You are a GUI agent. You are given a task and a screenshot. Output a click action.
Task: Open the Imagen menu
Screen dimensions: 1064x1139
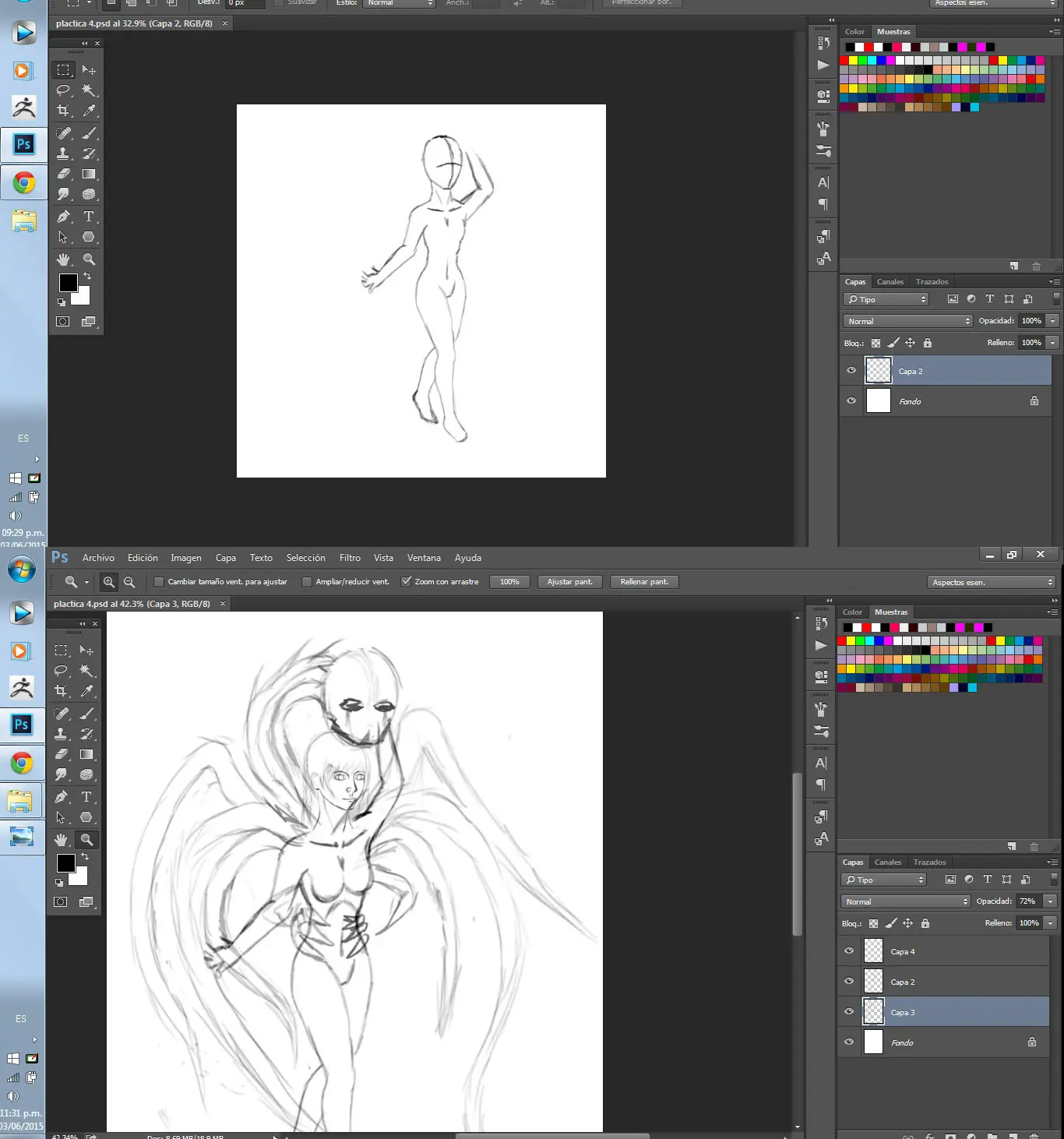[186, 558]
